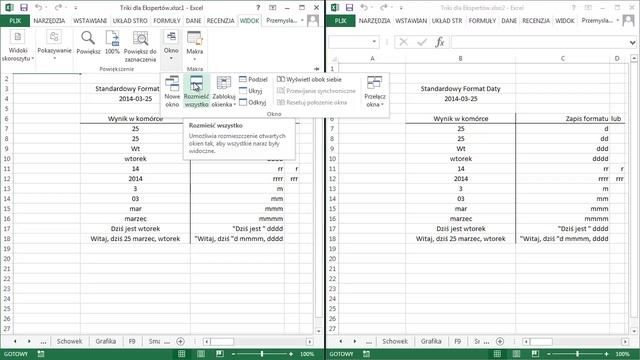Switch to DANE tab in left window
Screen dimensions: 640x360
pos(193,21)
